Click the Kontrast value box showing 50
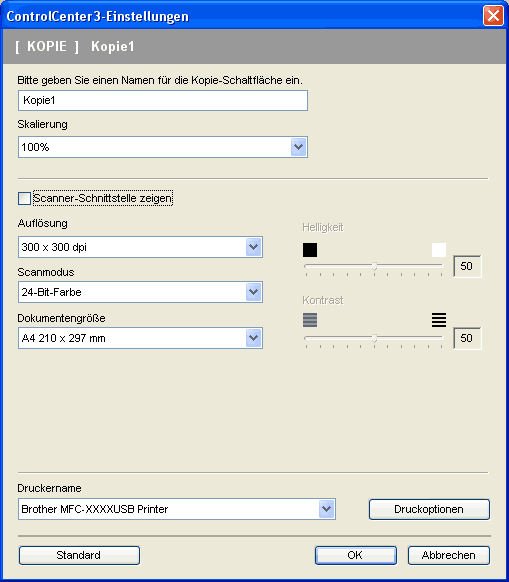 point(467,338)
